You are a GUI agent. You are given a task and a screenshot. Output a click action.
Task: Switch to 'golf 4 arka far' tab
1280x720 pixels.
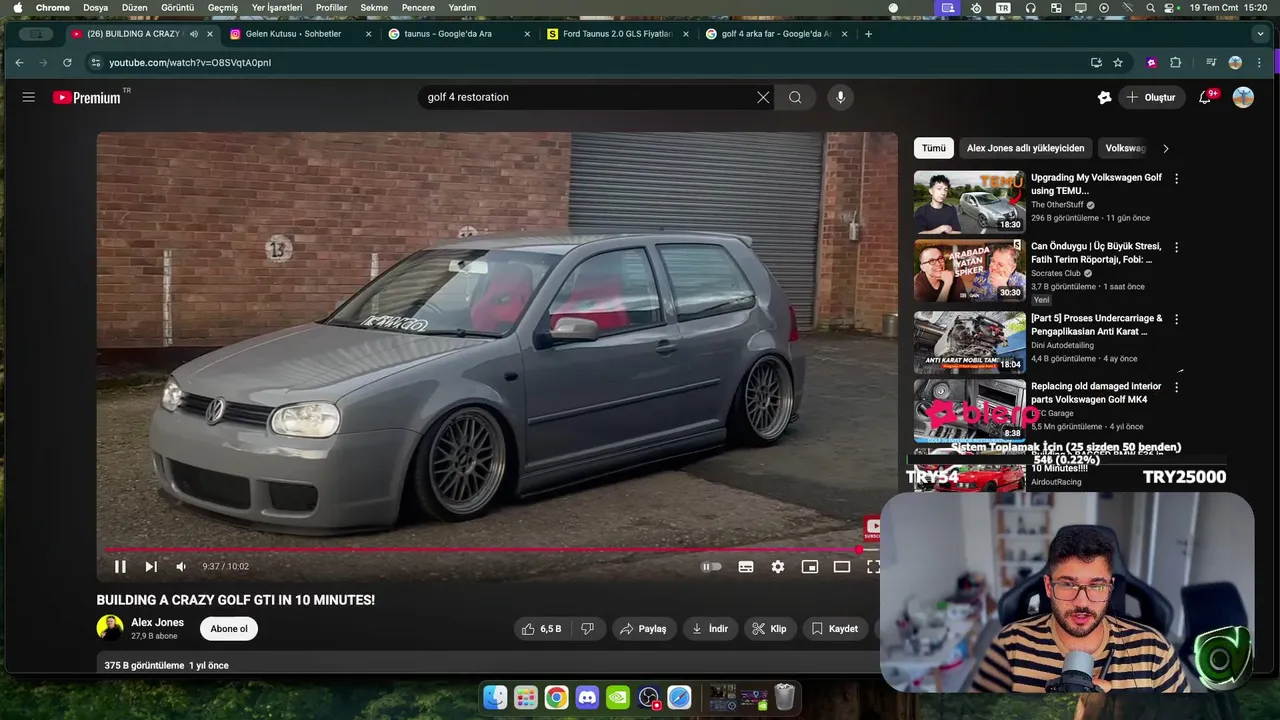pyautogui.click(x=776, y=34)
